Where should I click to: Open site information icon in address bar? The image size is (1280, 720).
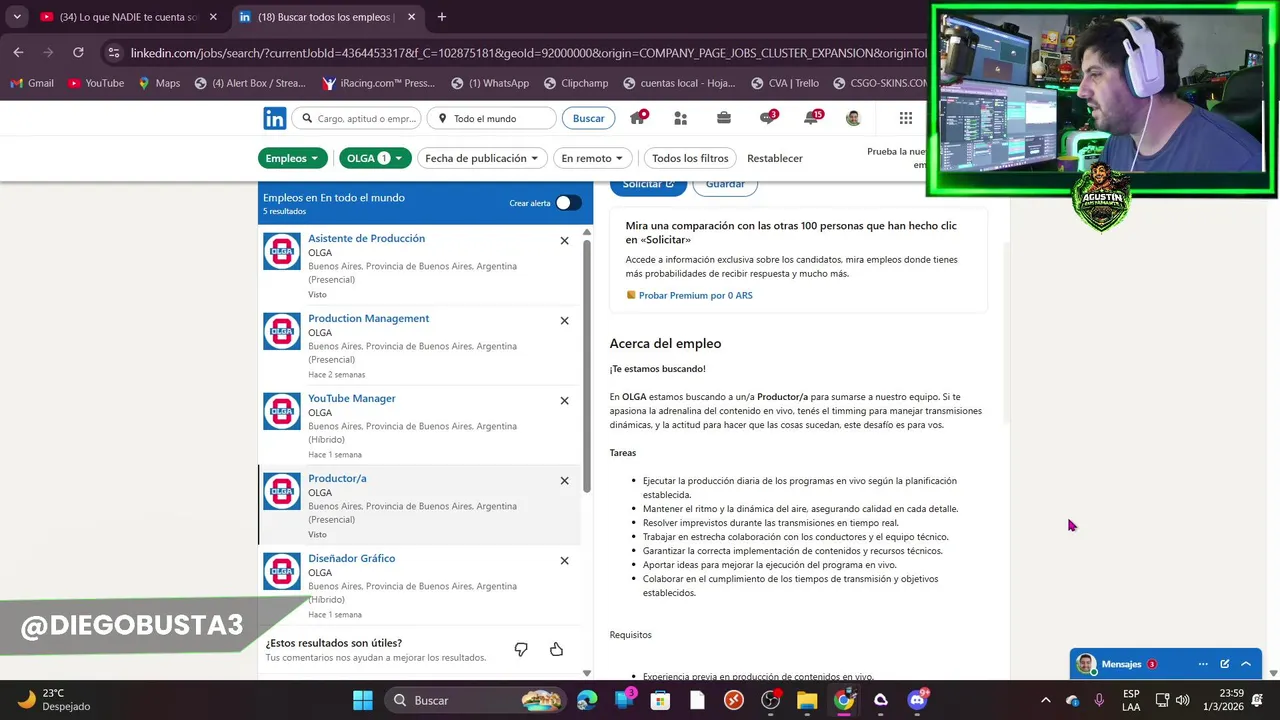113,52
